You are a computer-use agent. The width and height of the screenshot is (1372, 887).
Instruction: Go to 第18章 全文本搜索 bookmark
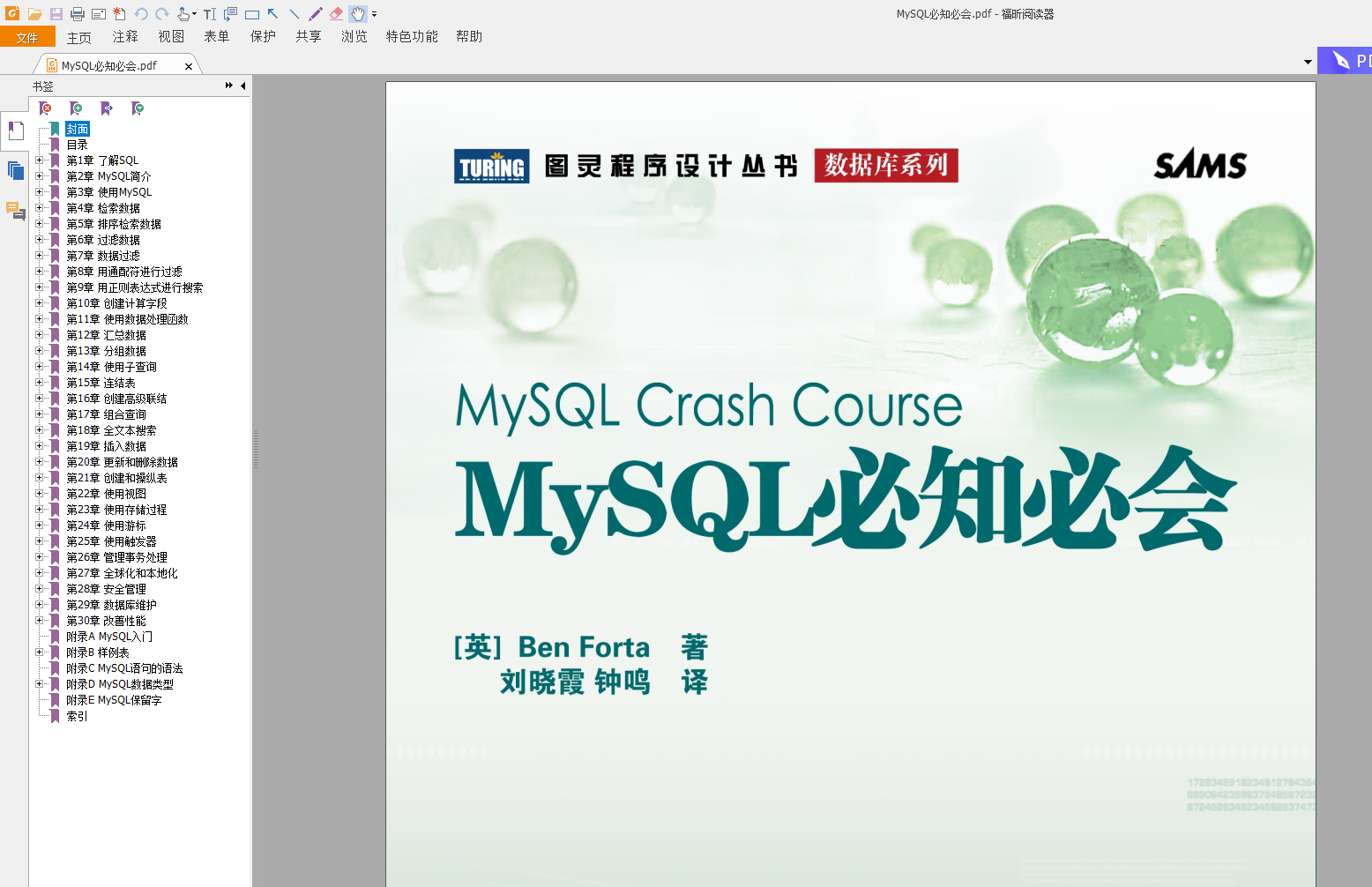[112, 430]
